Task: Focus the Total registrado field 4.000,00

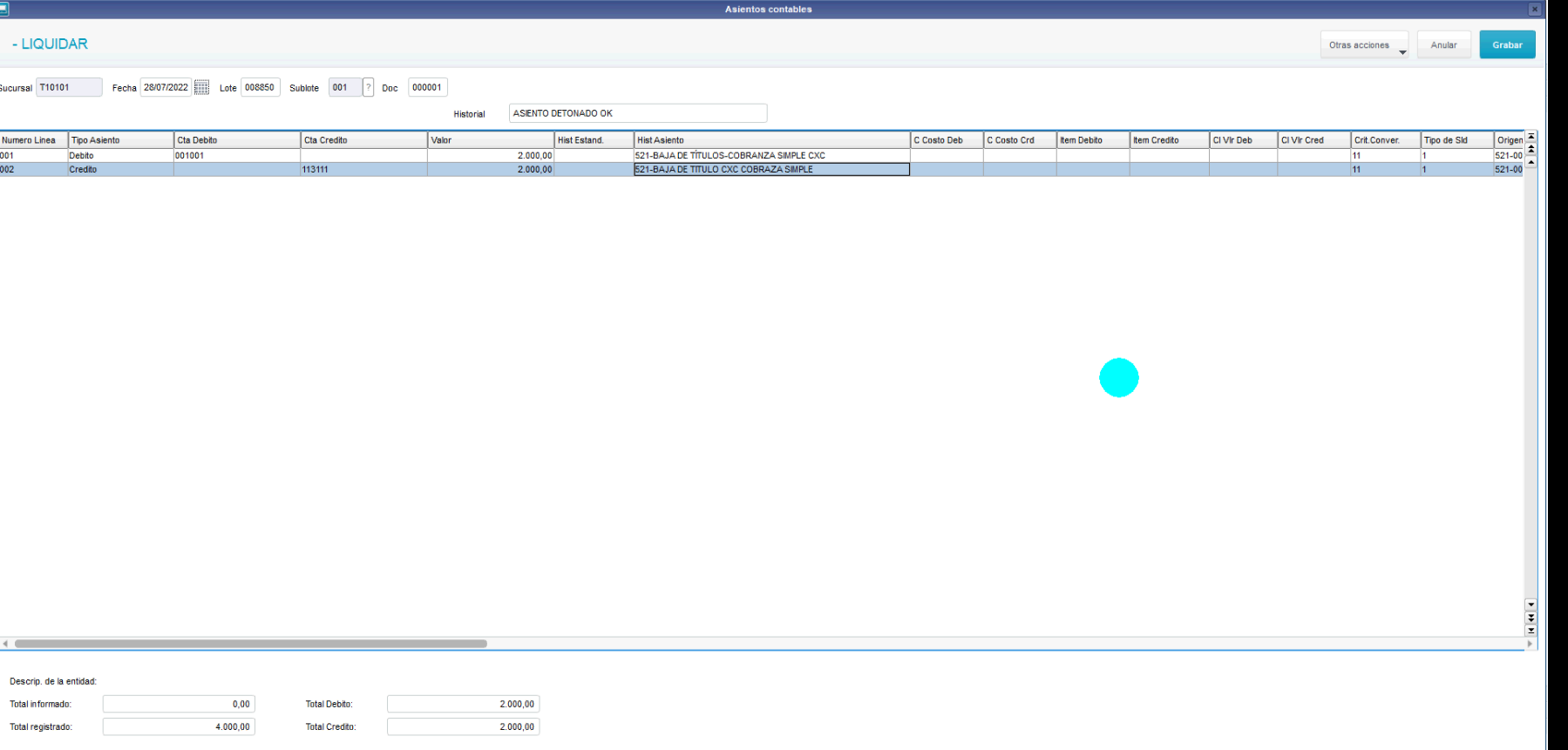Action: pos(179,726)
